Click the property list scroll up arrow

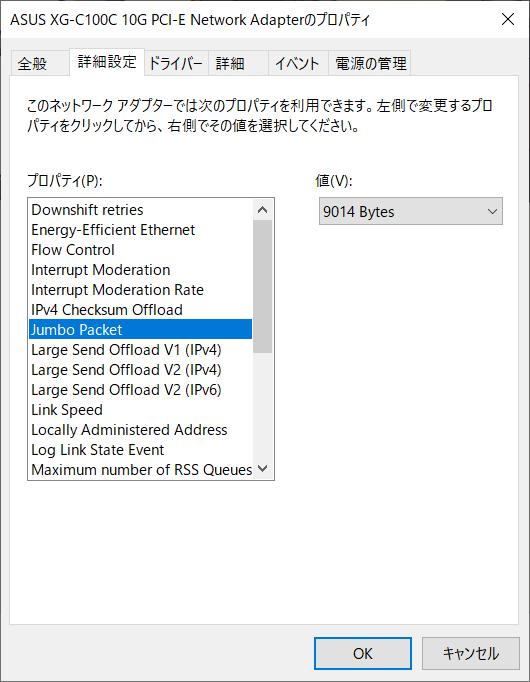(x=262, y=210)
